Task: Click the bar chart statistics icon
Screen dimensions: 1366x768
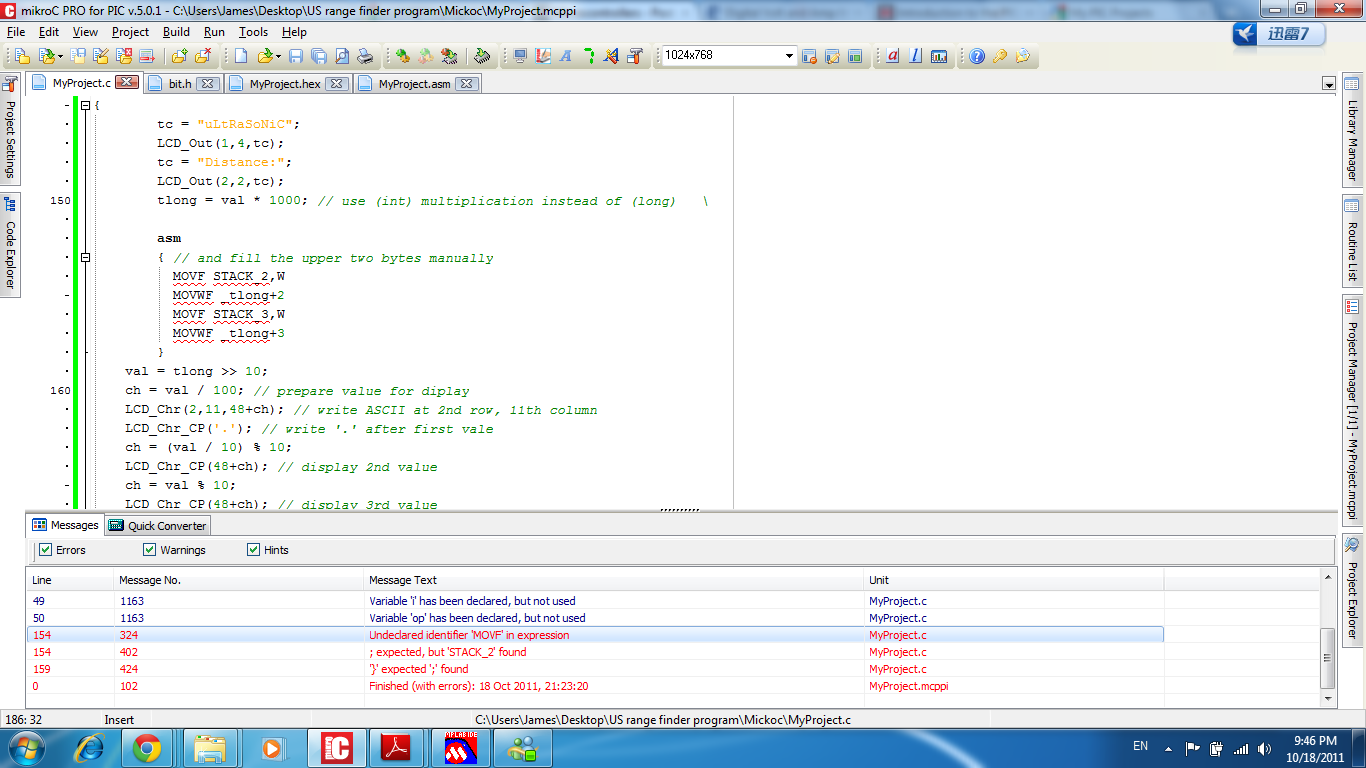Action: pos(939,56)
